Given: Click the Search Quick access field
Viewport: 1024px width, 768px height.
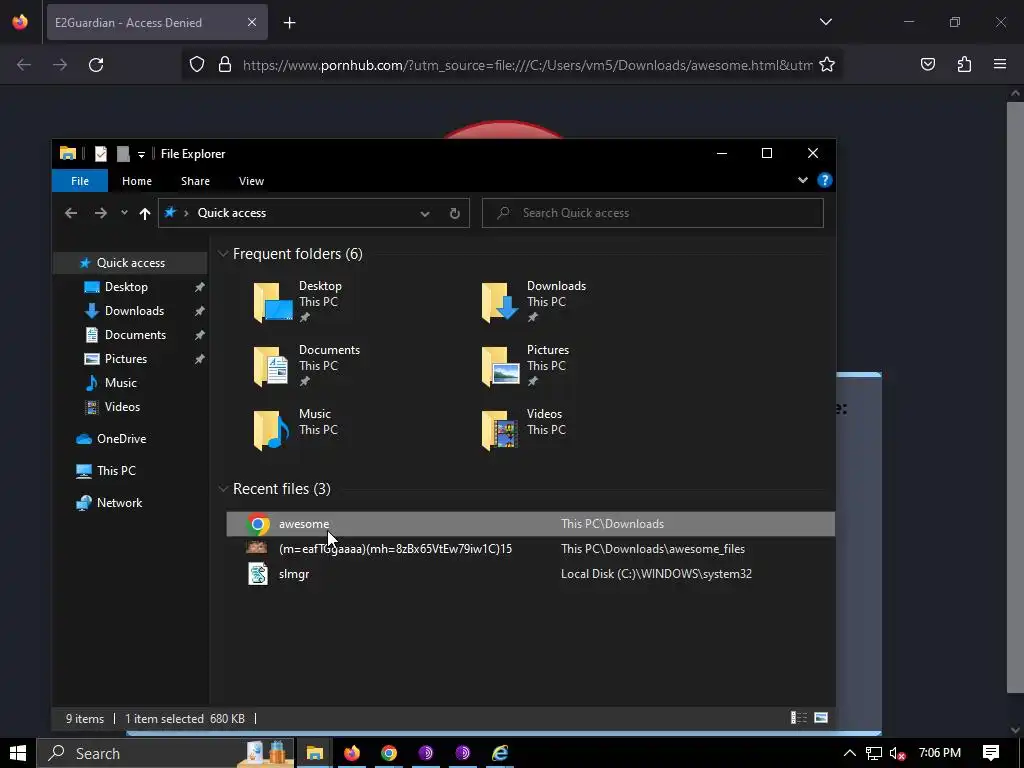Looking at the screenshot, I should 652,213.
